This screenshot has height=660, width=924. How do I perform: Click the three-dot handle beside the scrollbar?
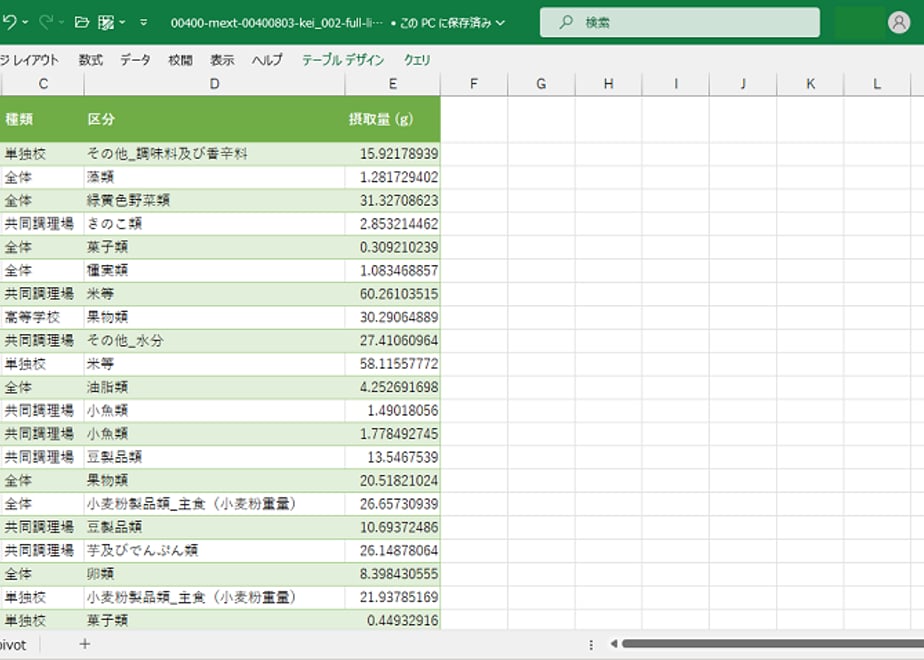click(591, 645)
